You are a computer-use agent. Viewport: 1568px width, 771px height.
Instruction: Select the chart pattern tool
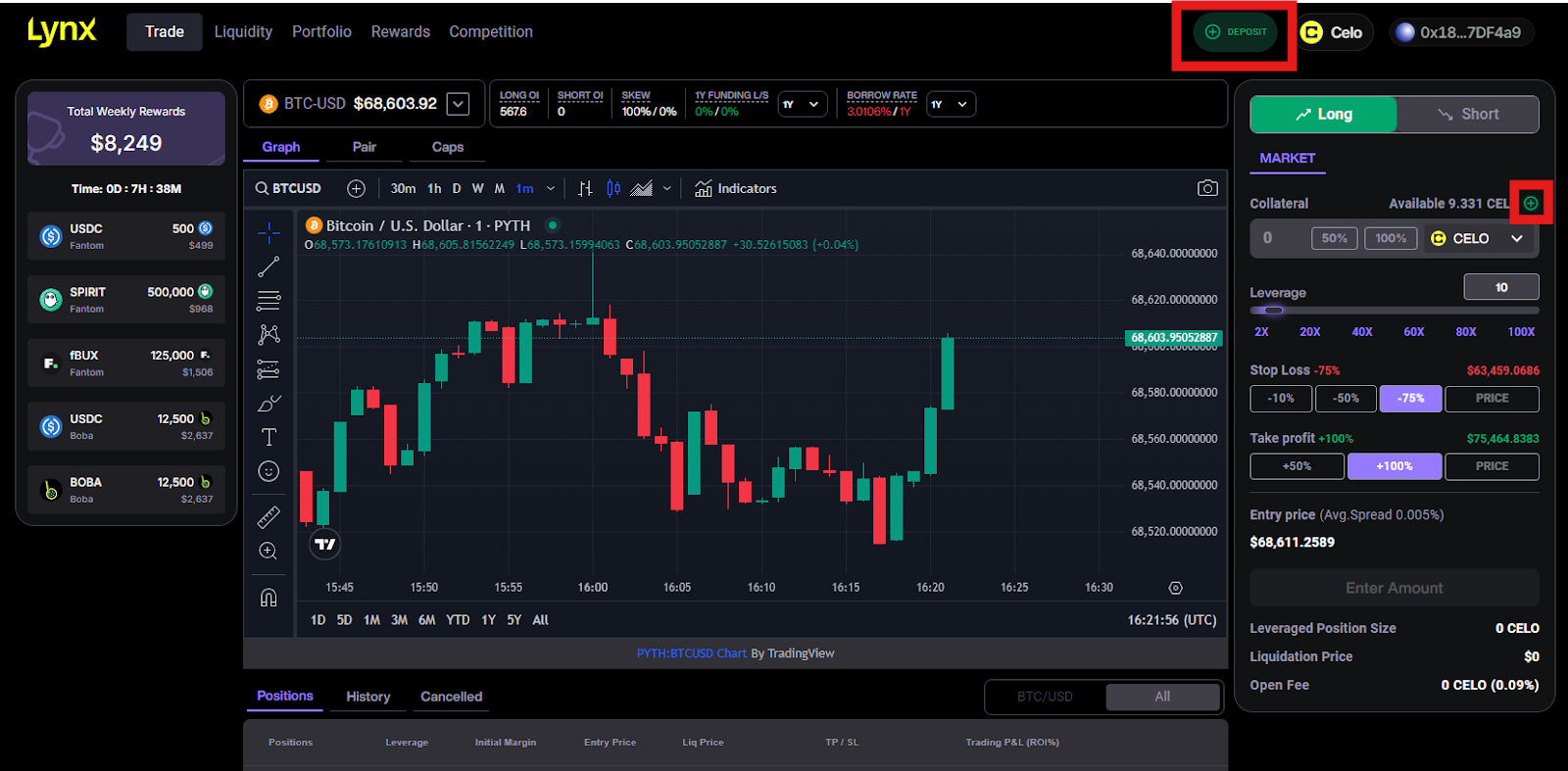pyautogui.click(x=269, y=334)
